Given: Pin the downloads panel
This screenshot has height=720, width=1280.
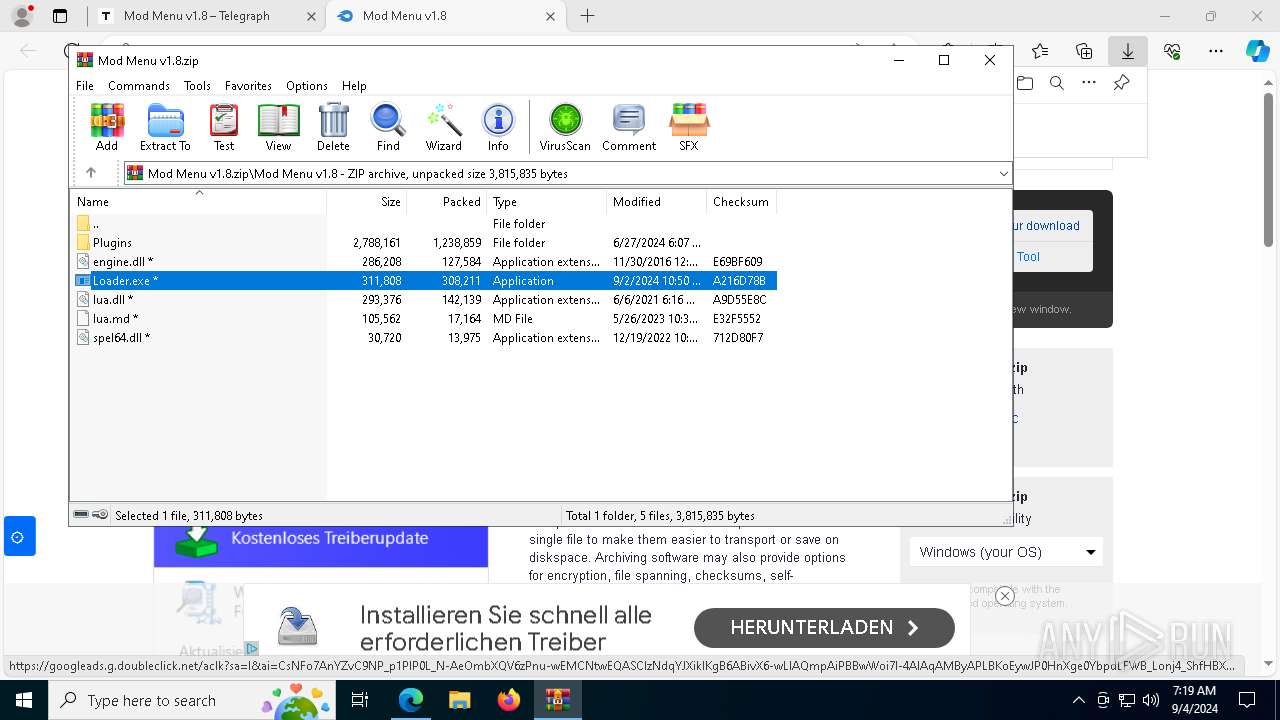Looking at the screenshot, I should pos(1122,83).
